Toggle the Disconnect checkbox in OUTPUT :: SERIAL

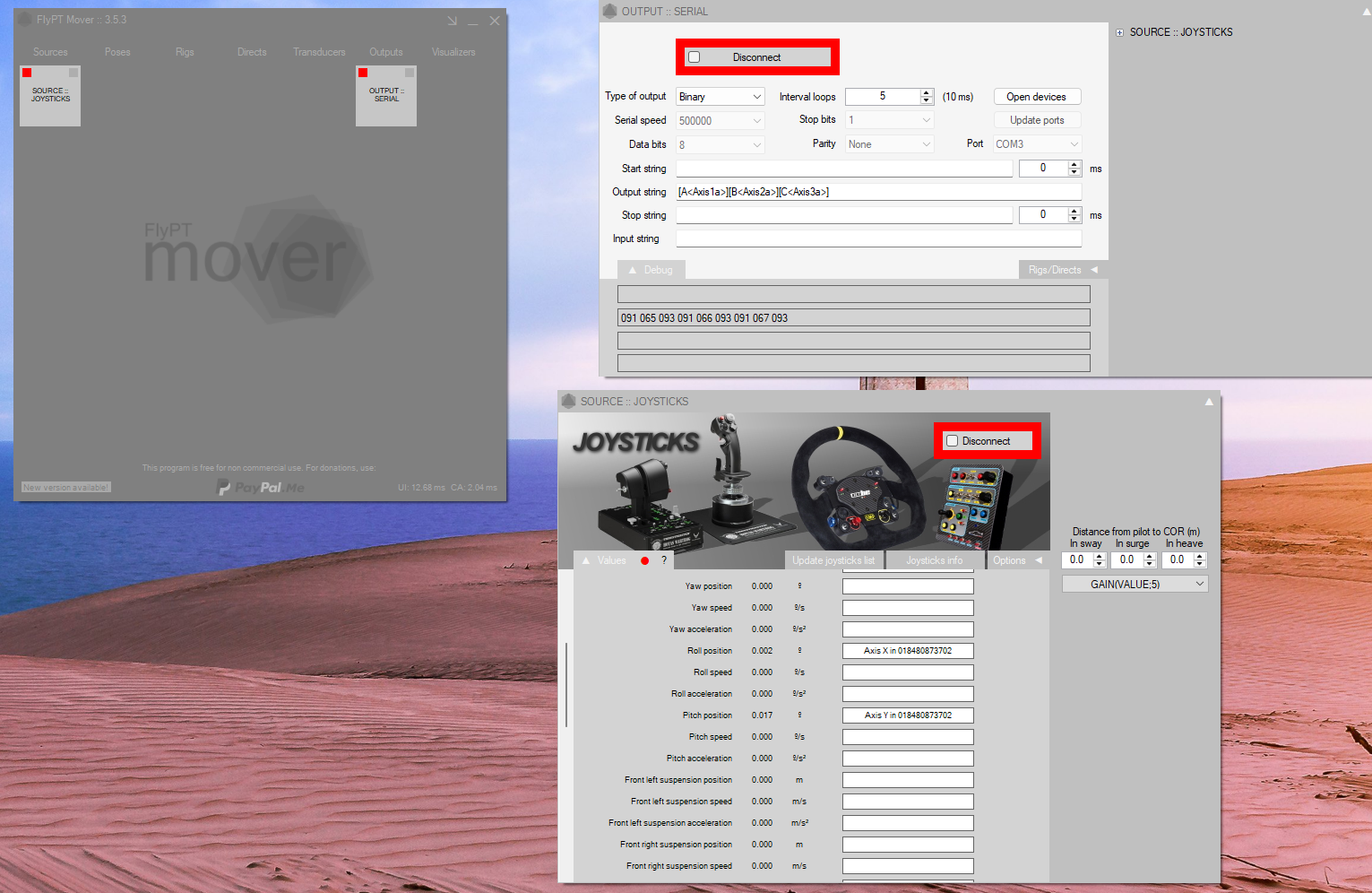694,57
